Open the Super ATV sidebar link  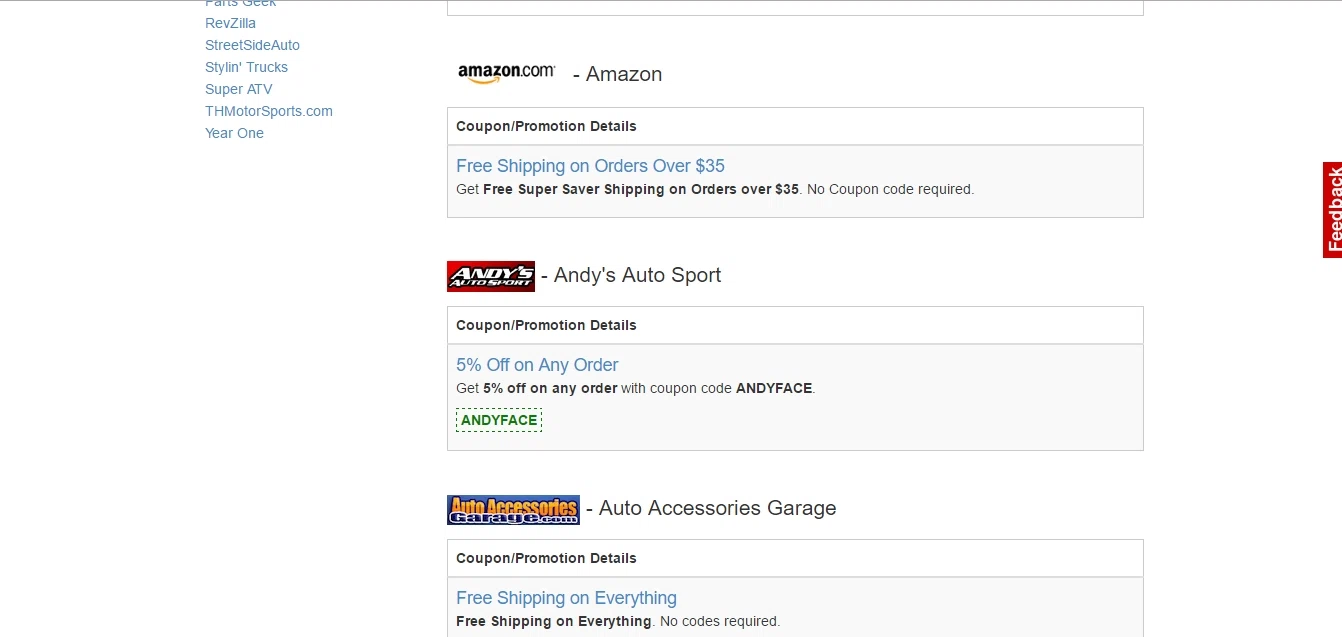pos(238,89)
